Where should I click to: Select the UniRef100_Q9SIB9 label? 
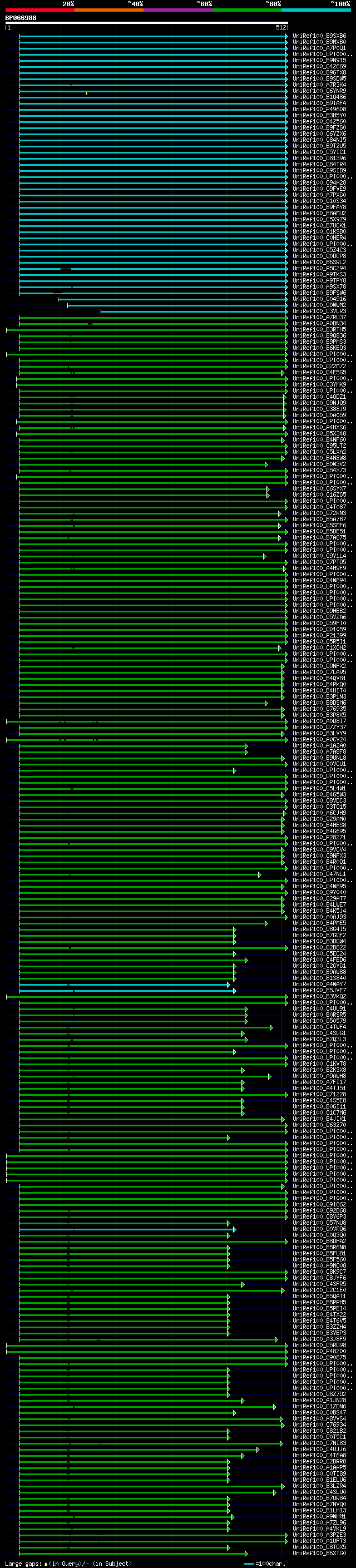pyautogui.click(x=319, y=170)
